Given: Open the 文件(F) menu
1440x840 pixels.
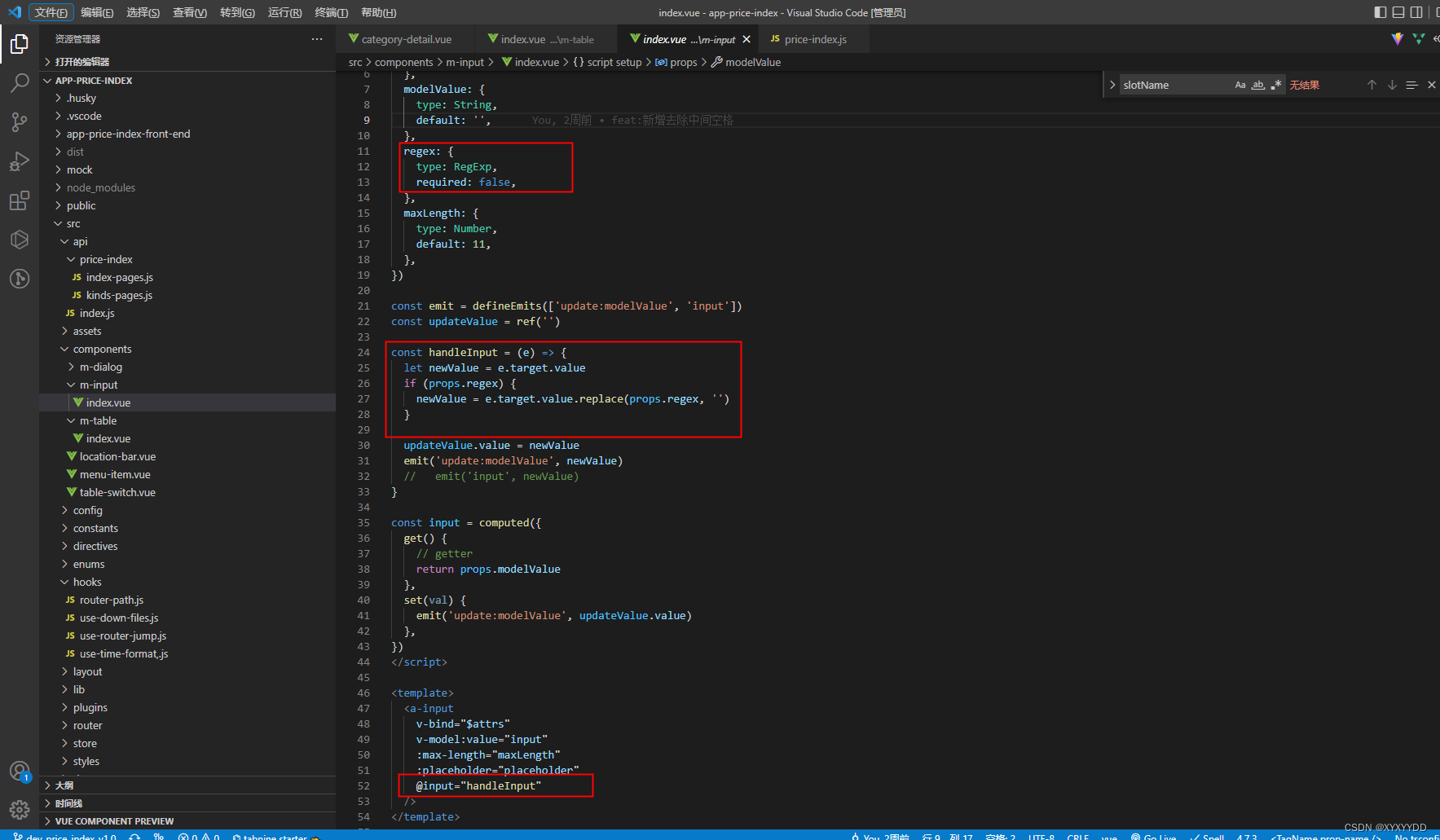Looking at the screenshot, I should [x=51, y=12].
